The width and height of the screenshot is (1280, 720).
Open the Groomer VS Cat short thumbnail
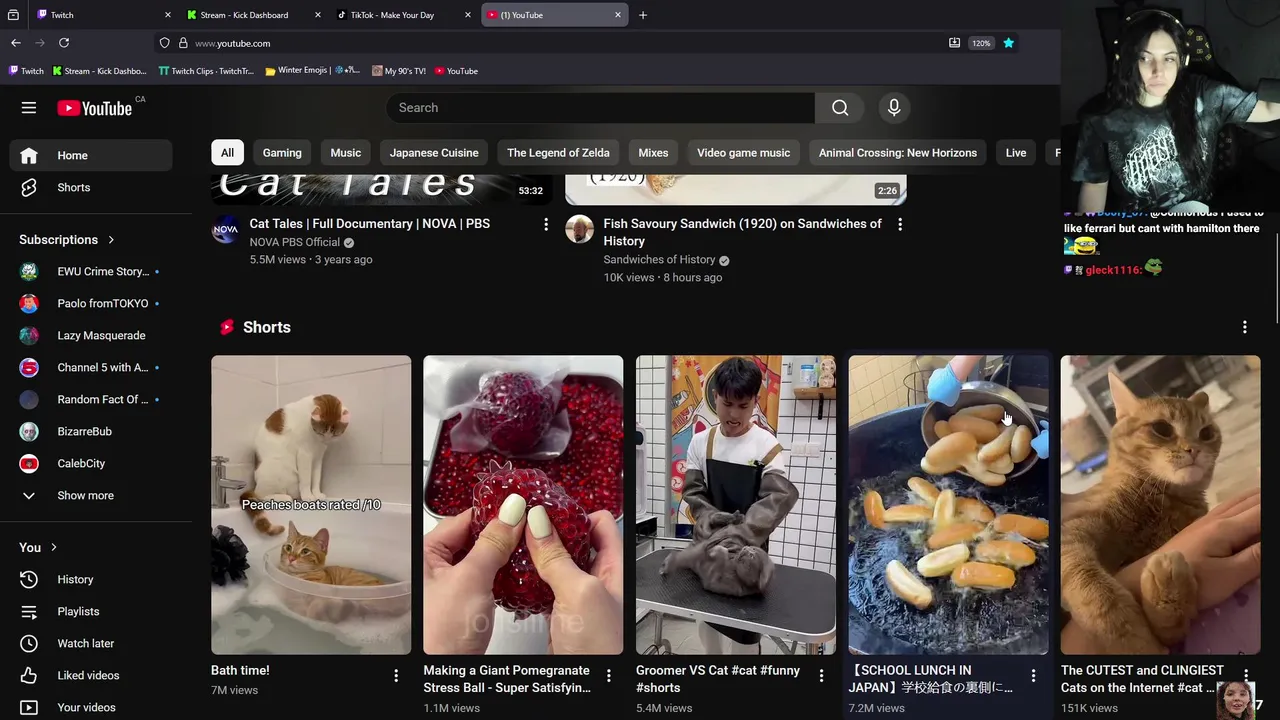(x=736, y=505)
